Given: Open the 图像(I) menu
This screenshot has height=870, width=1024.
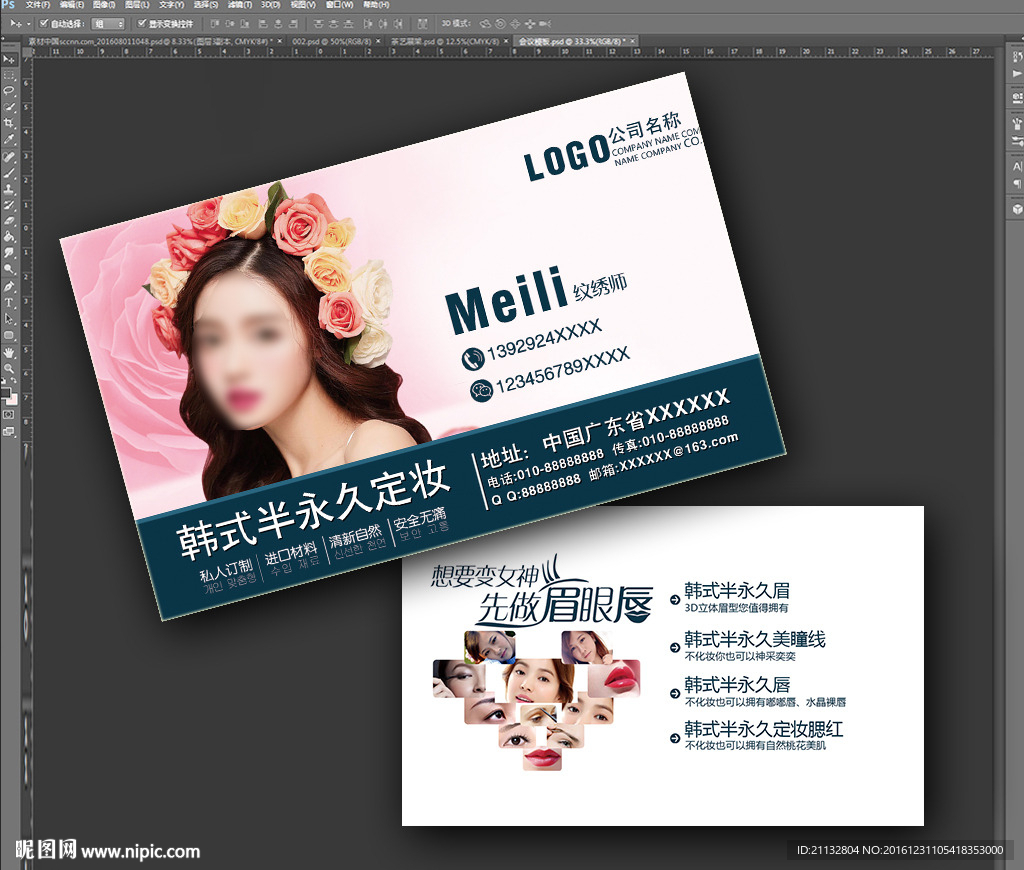Looking at the screenshot, I should 104,5.
